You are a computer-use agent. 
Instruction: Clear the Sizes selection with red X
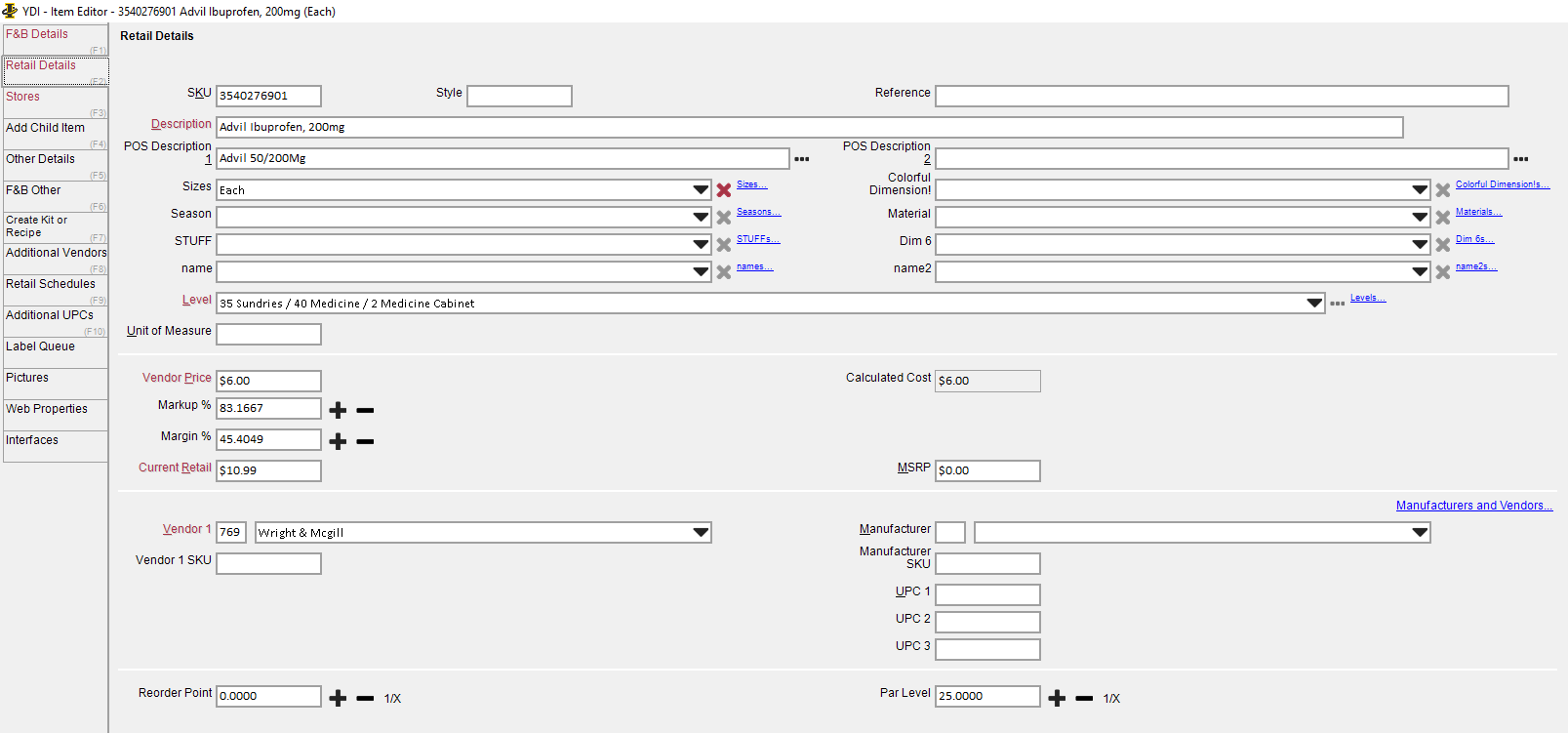pyautogui.click(x=724, y=190)
